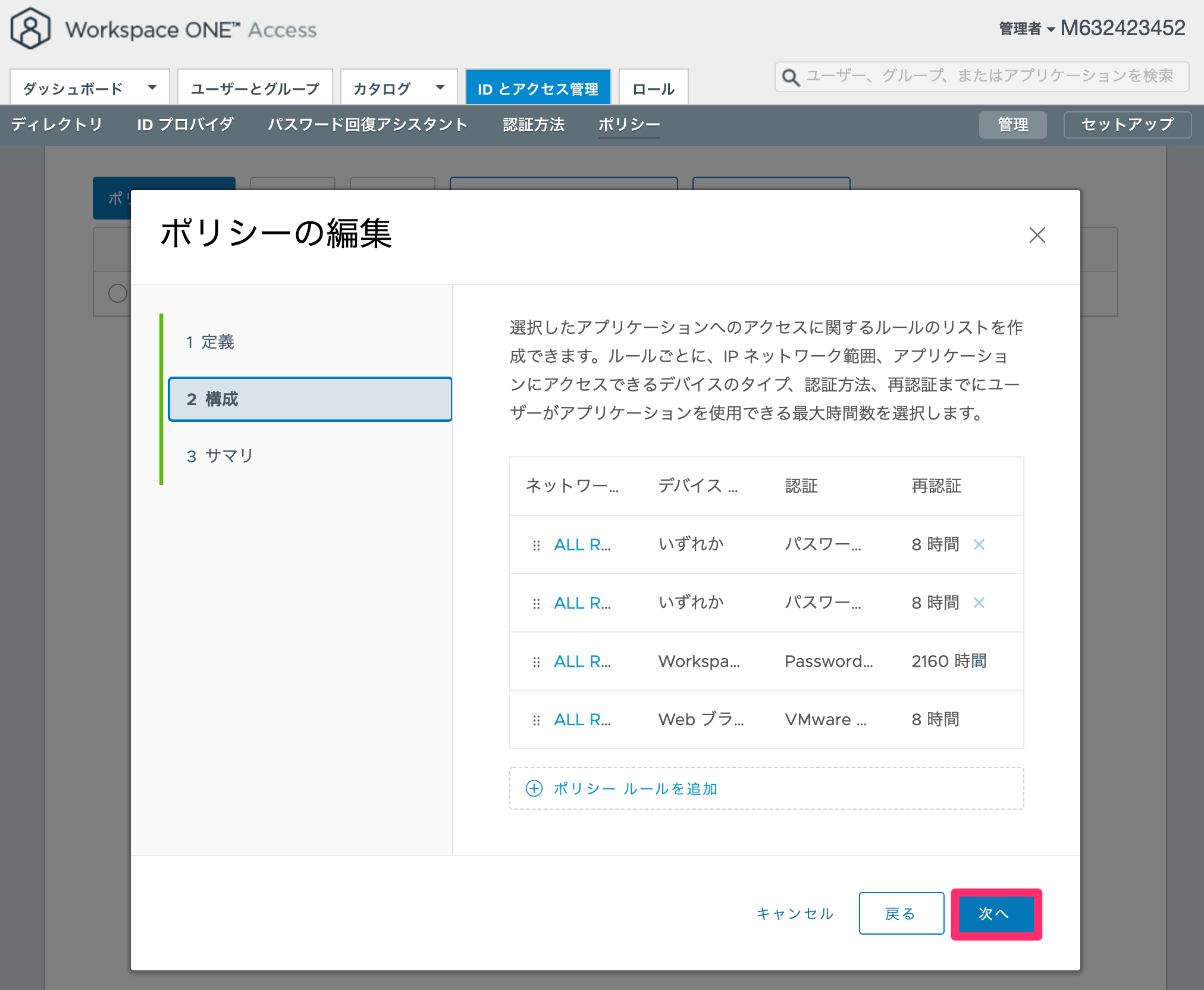
Task: Click into the user and application search field
Action: click(982, 77)
